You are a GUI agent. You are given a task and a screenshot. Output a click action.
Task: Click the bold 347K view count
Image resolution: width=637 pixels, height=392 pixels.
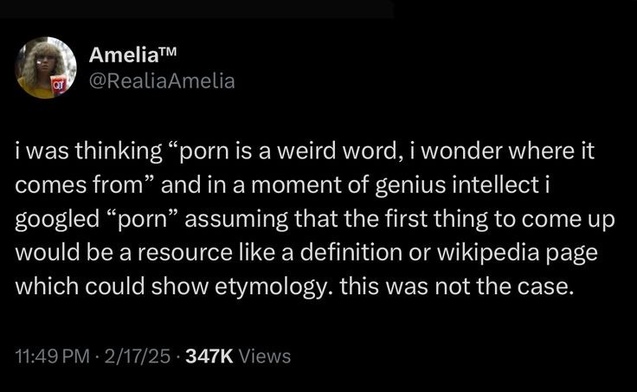tap(209, 356)
